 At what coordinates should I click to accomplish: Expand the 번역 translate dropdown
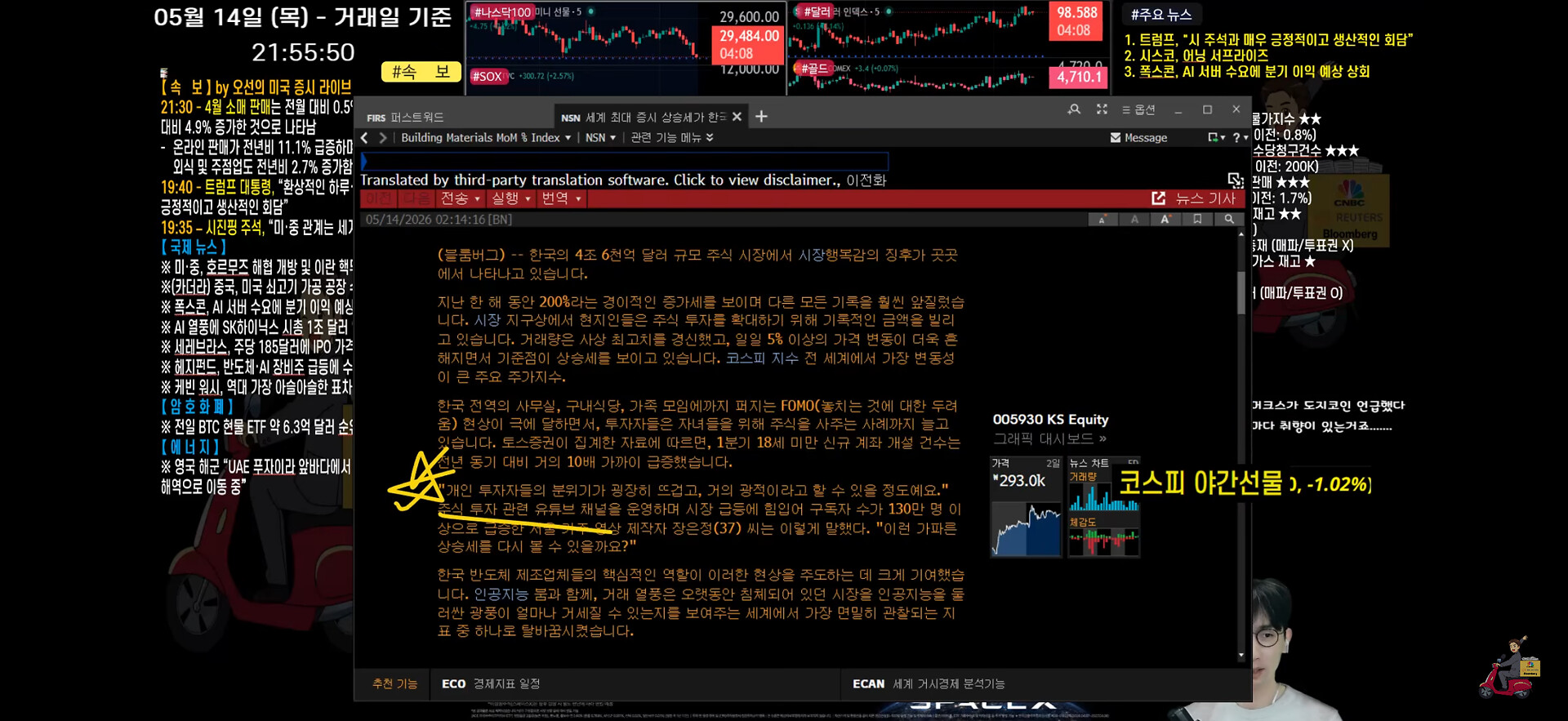coord(561,198)
